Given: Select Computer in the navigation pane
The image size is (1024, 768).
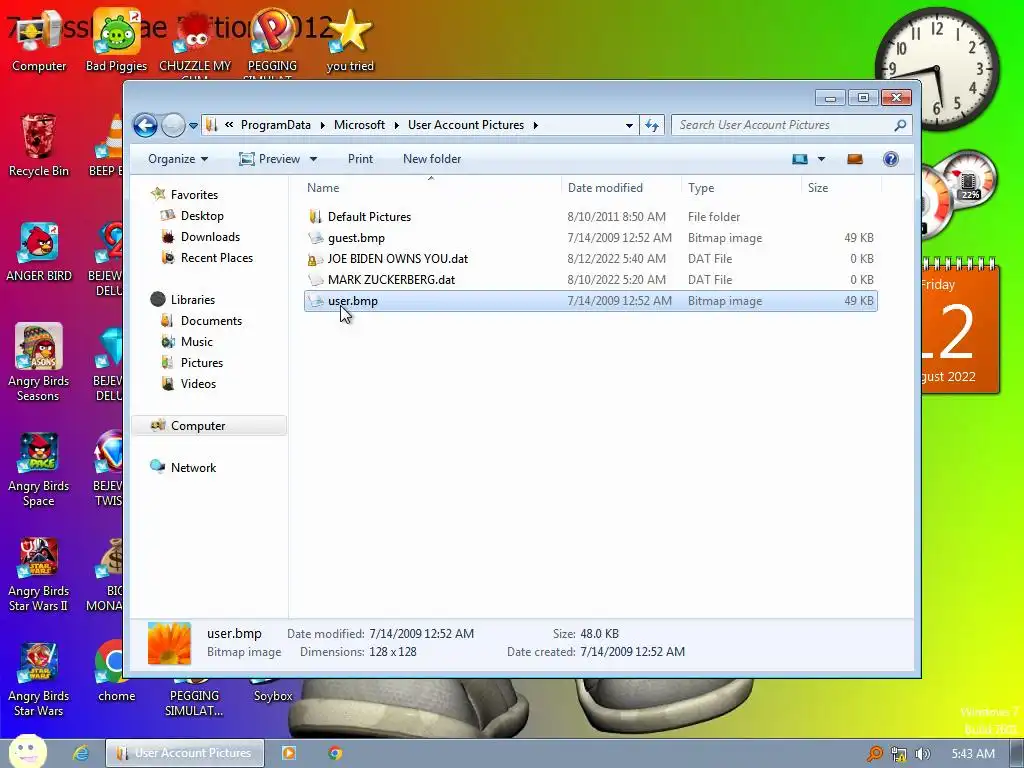Looking at the screenshot, I should point(209,426).
